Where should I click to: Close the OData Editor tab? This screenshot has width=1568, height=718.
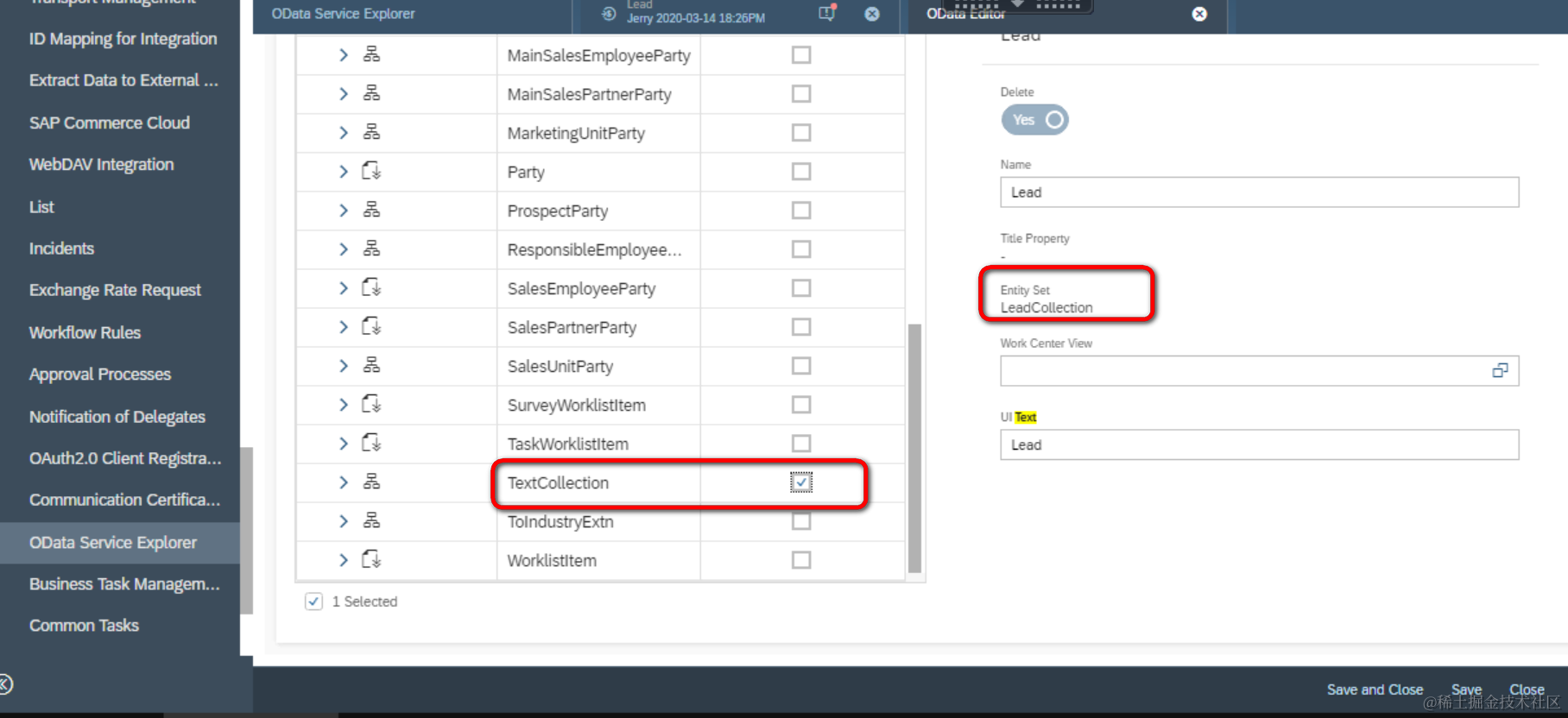click(x=1199, y=14)
